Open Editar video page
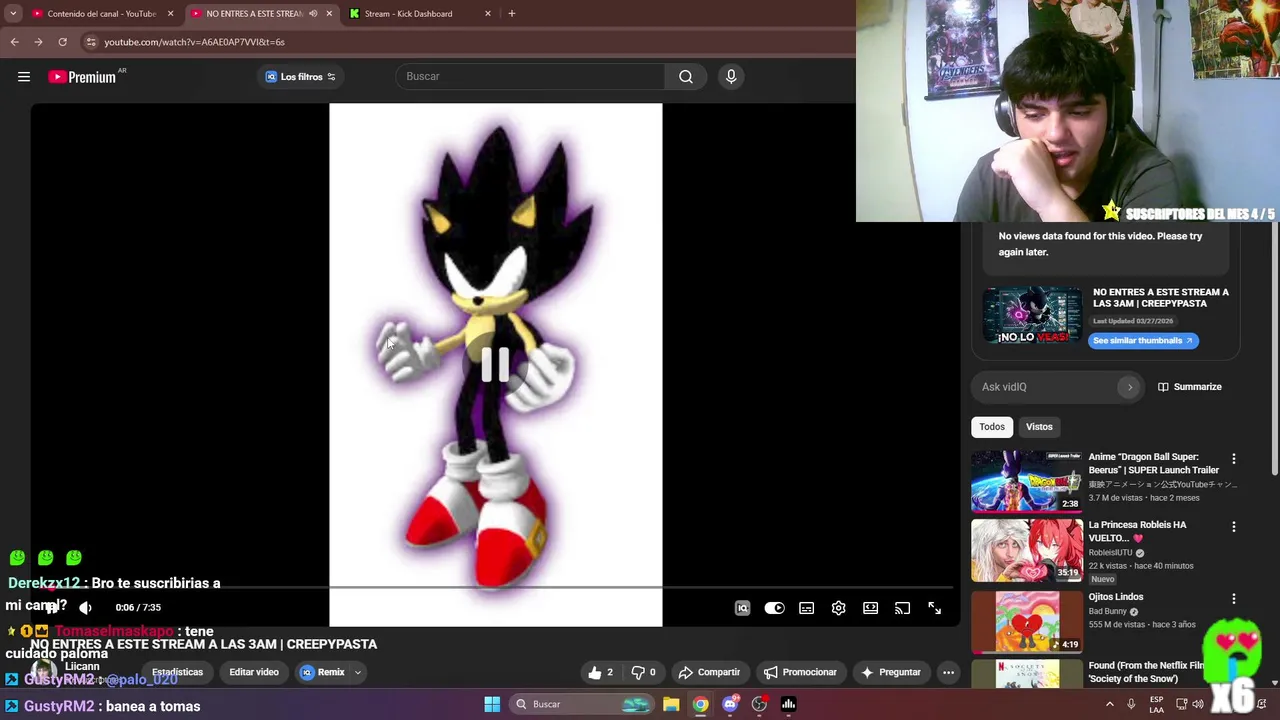Image resolution: width=1280 pixels, height=720 pixels. pyautogui.click(x=254, y=672)
